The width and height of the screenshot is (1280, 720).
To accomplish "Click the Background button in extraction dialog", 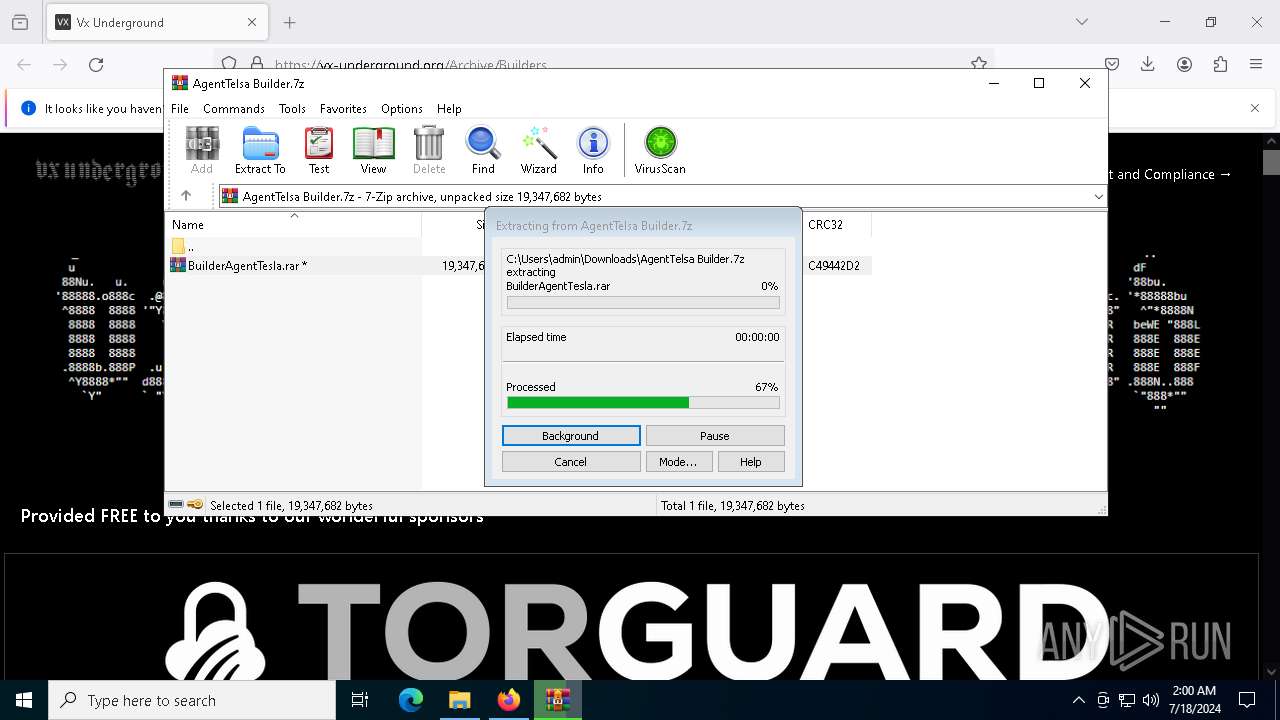I will point(571,436).
